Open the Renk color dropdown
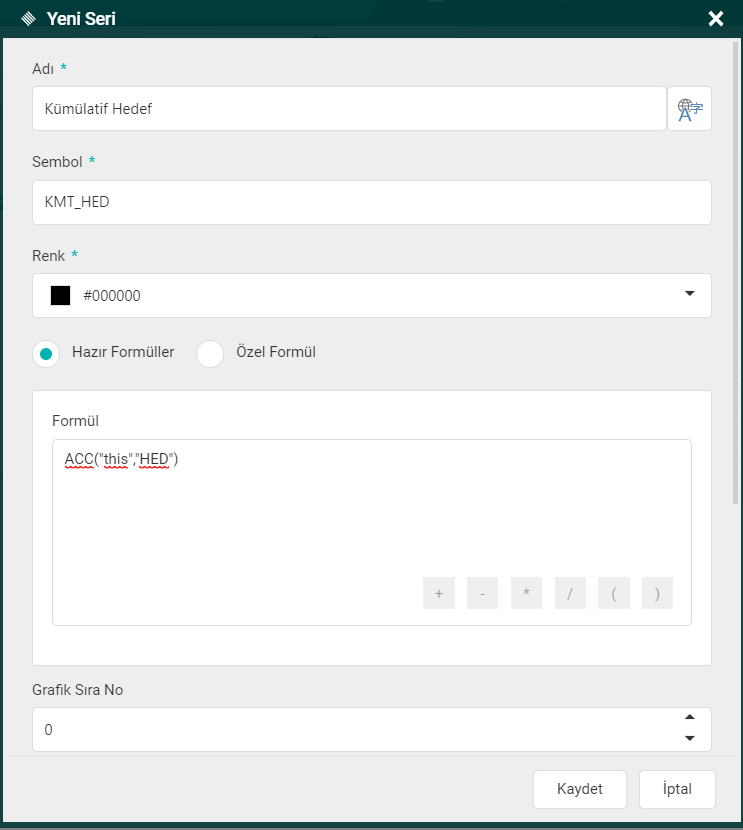 click(x=689, y=294)
